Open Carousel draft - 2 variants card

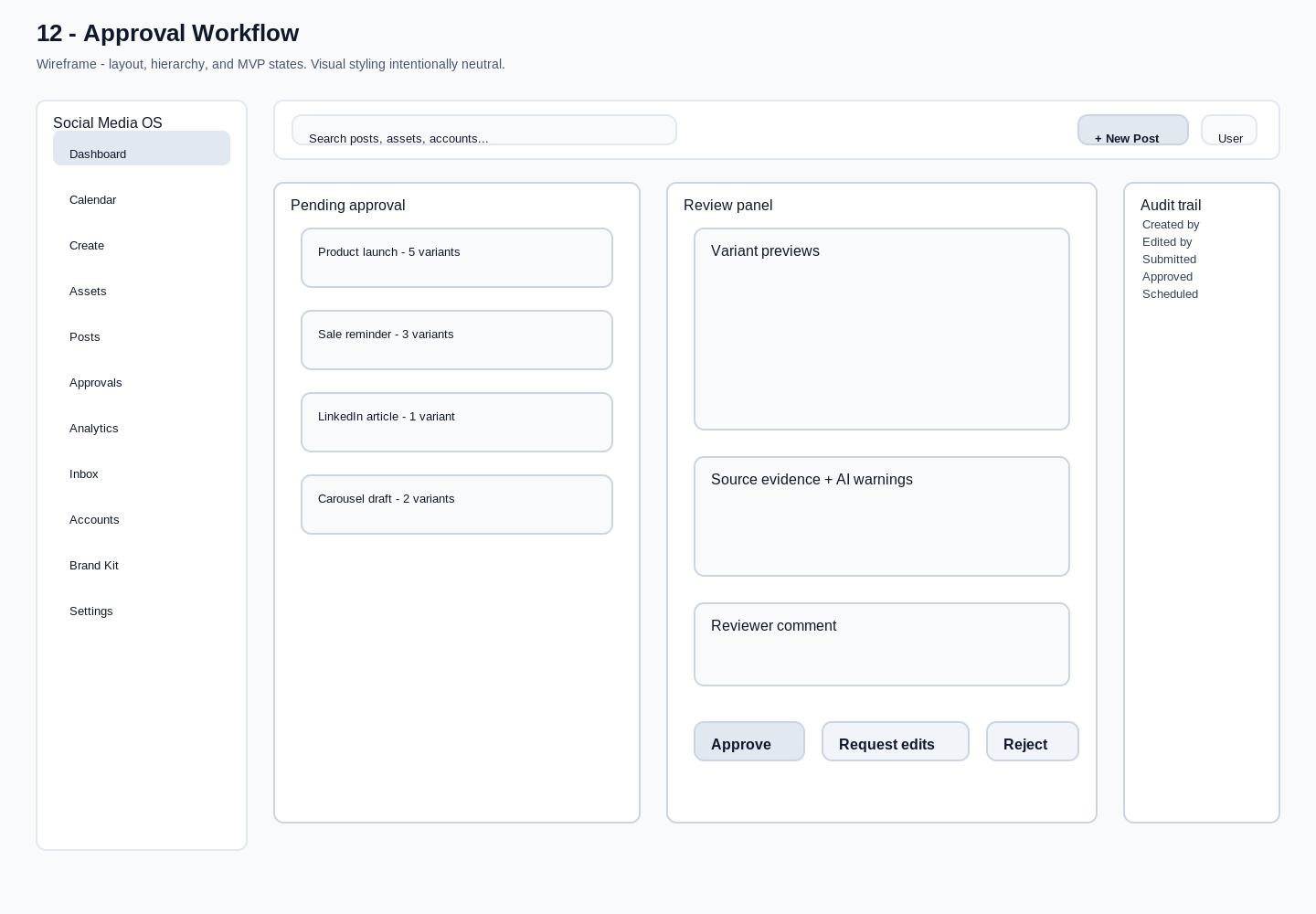coord(457,505)
